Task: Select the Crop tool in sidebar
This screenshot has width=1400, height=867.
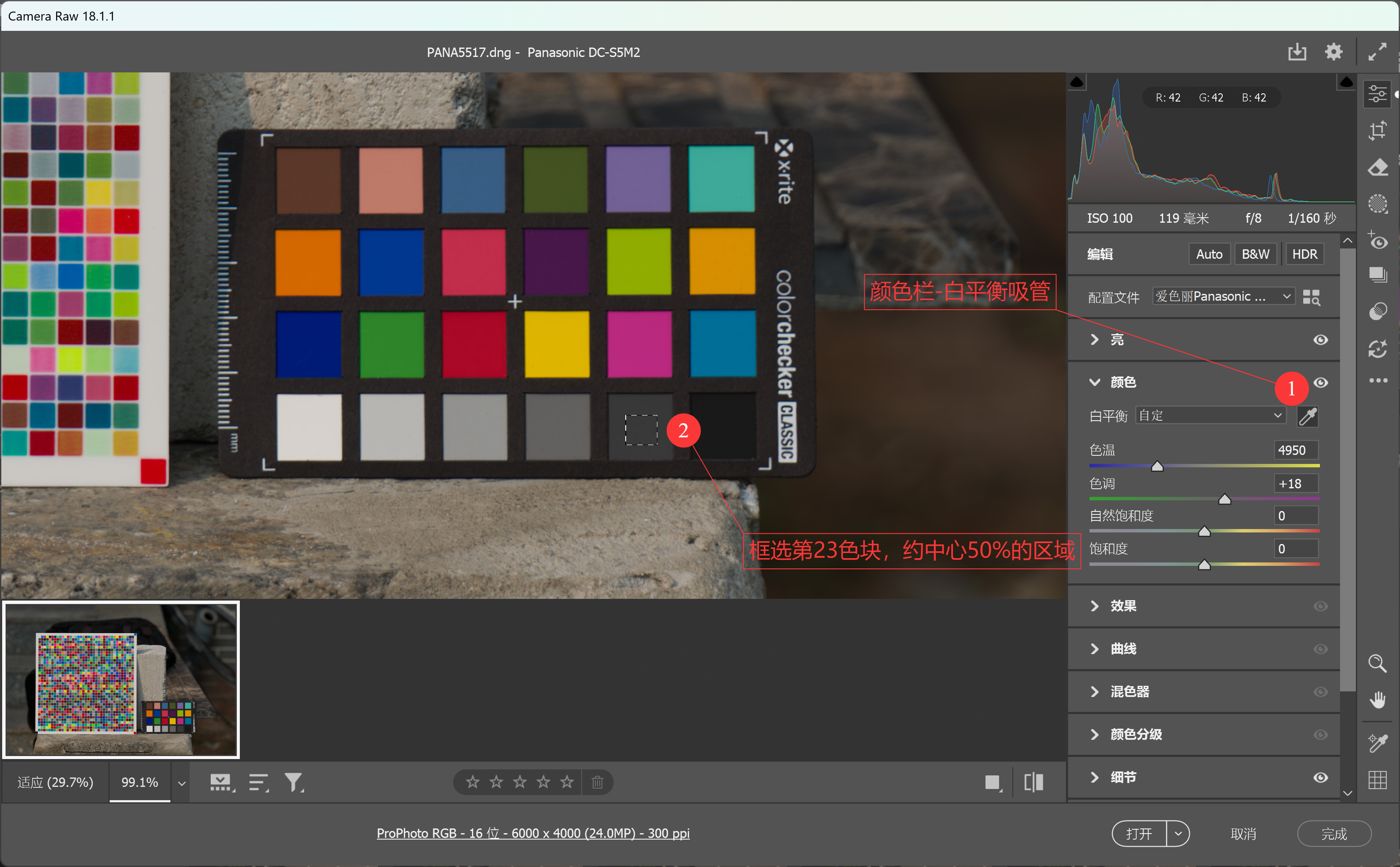Action: tap(1377, 131)
